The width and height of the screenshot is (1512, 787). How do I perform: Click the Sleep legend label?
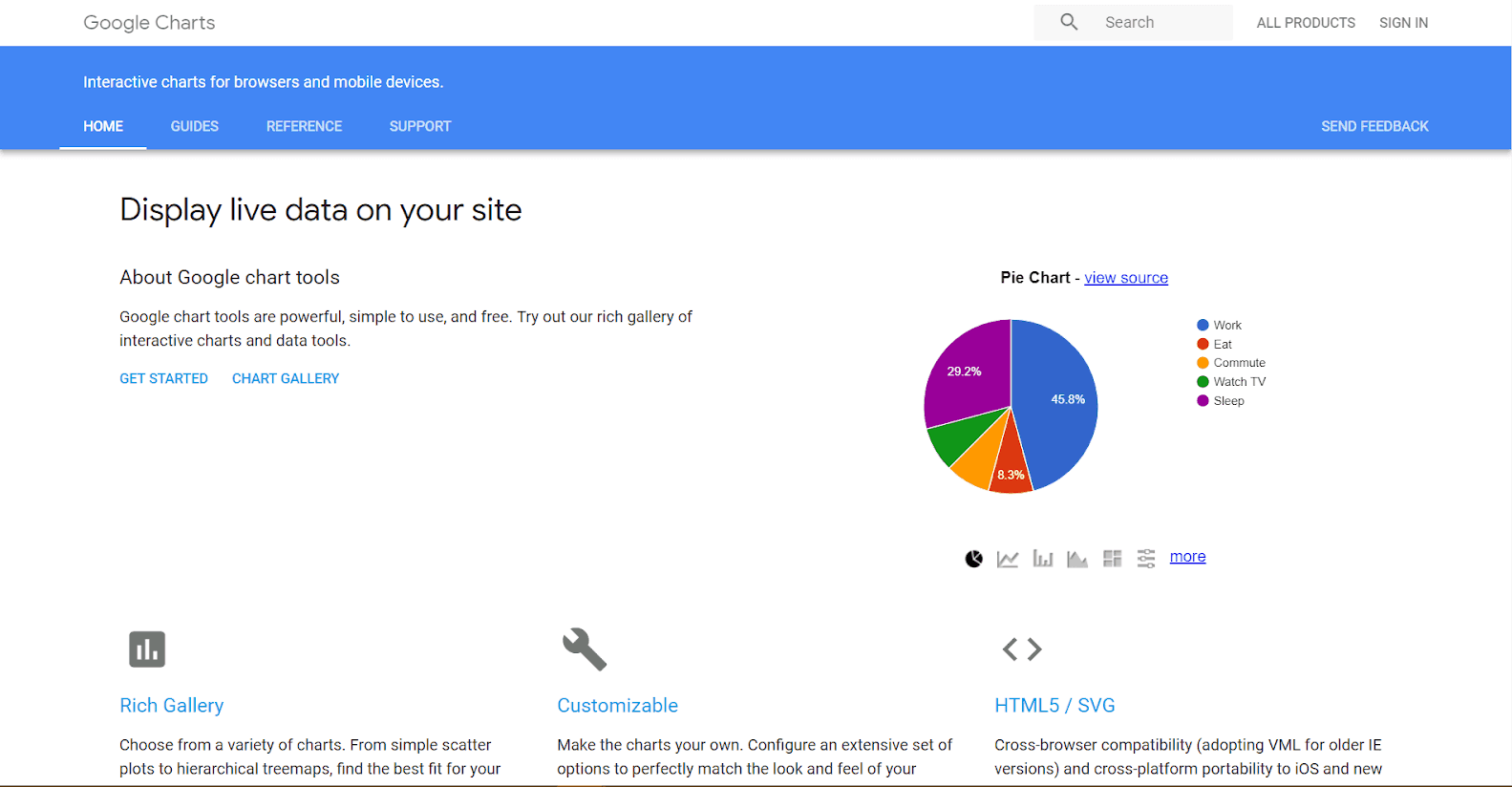pos(1228,401)
